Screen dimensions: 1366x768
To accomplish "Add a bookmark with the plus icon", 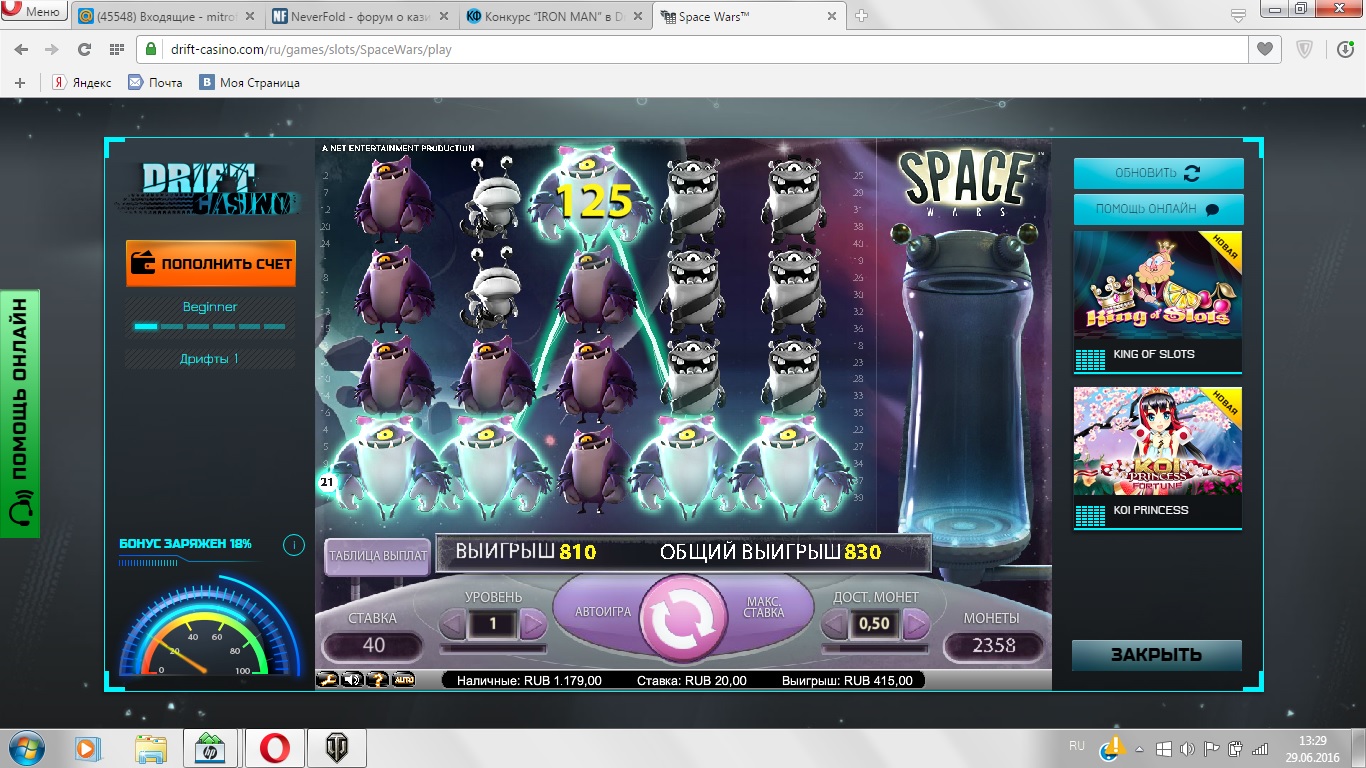I will tap(20, 83).
